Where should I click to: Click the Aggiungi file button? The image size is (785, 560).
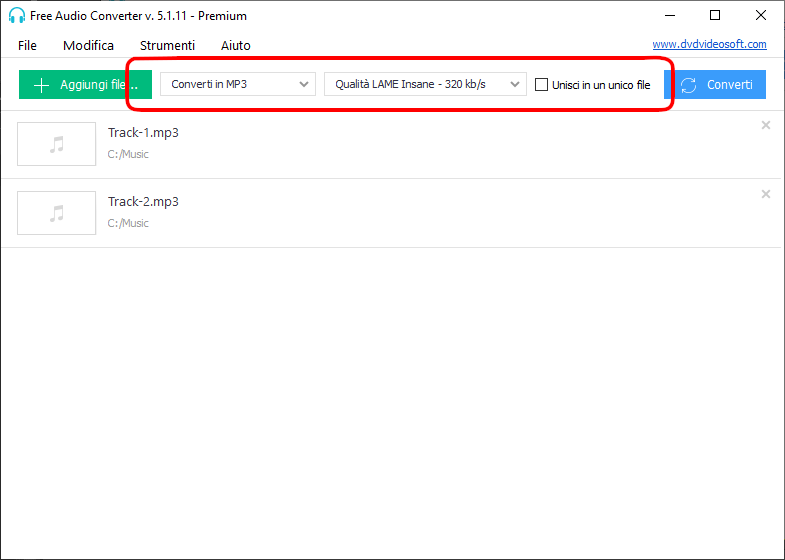tap(85, 85)
